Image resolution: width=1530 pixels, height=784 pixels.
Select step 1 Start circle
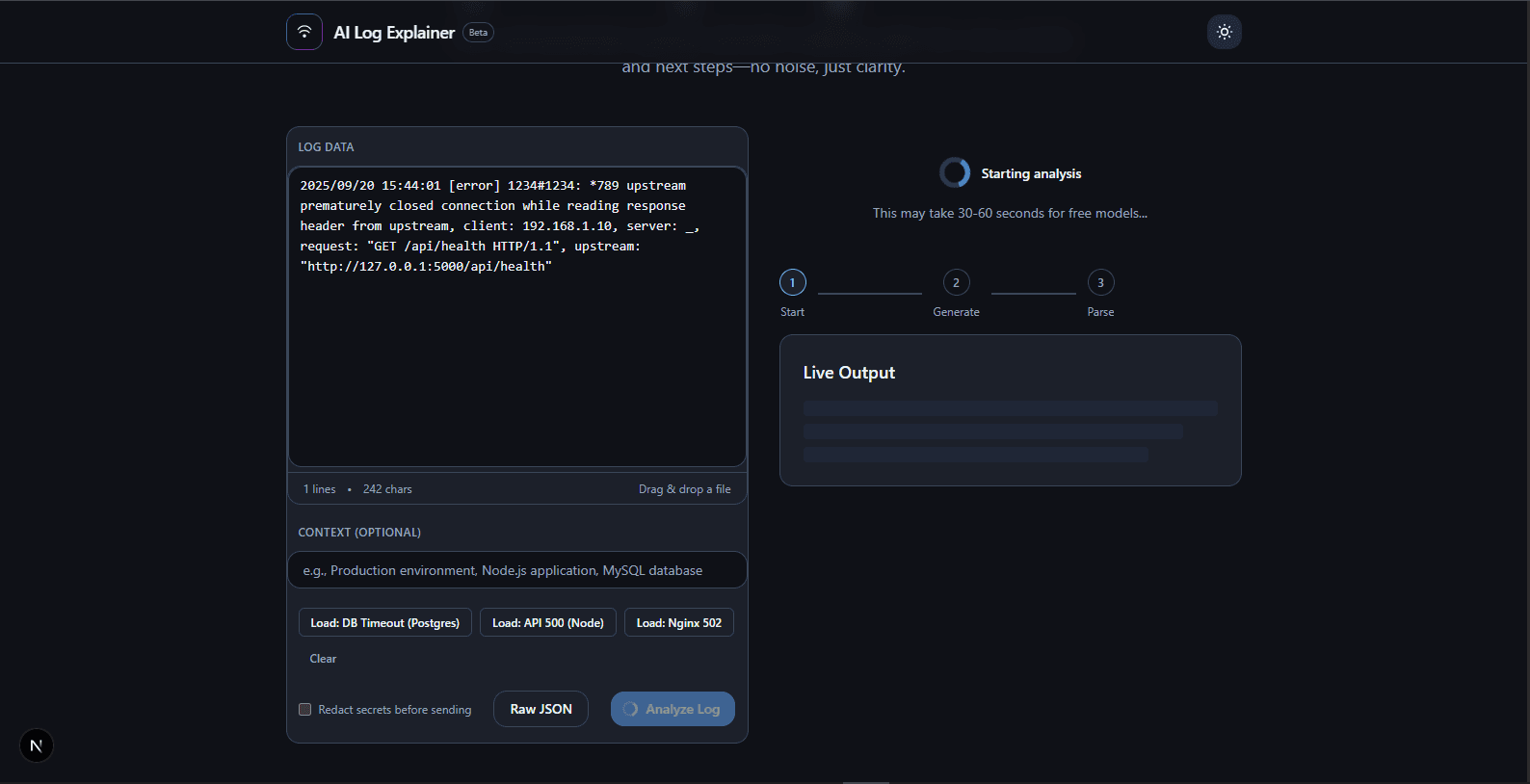click(x=793, y=282)
